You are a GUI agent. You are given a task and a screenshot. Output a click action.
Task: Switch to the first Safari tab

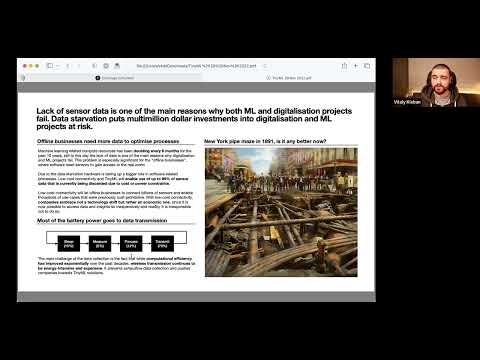[x=115, y=78]
